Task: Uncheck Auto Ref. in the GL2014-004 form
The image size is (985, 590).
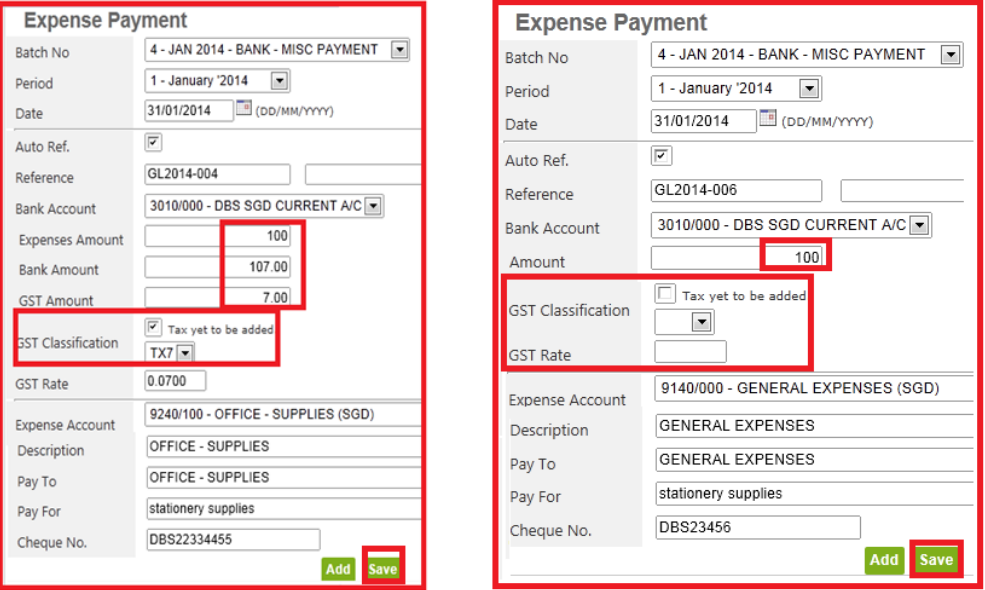Action: click(x=154, y=144)
